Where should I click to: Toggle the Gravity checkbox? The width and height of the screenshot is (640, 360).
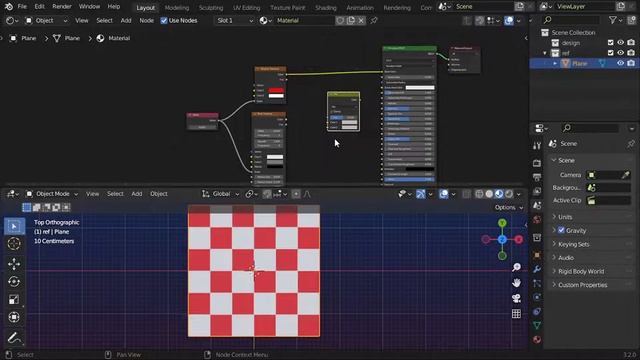pos(561,230)
